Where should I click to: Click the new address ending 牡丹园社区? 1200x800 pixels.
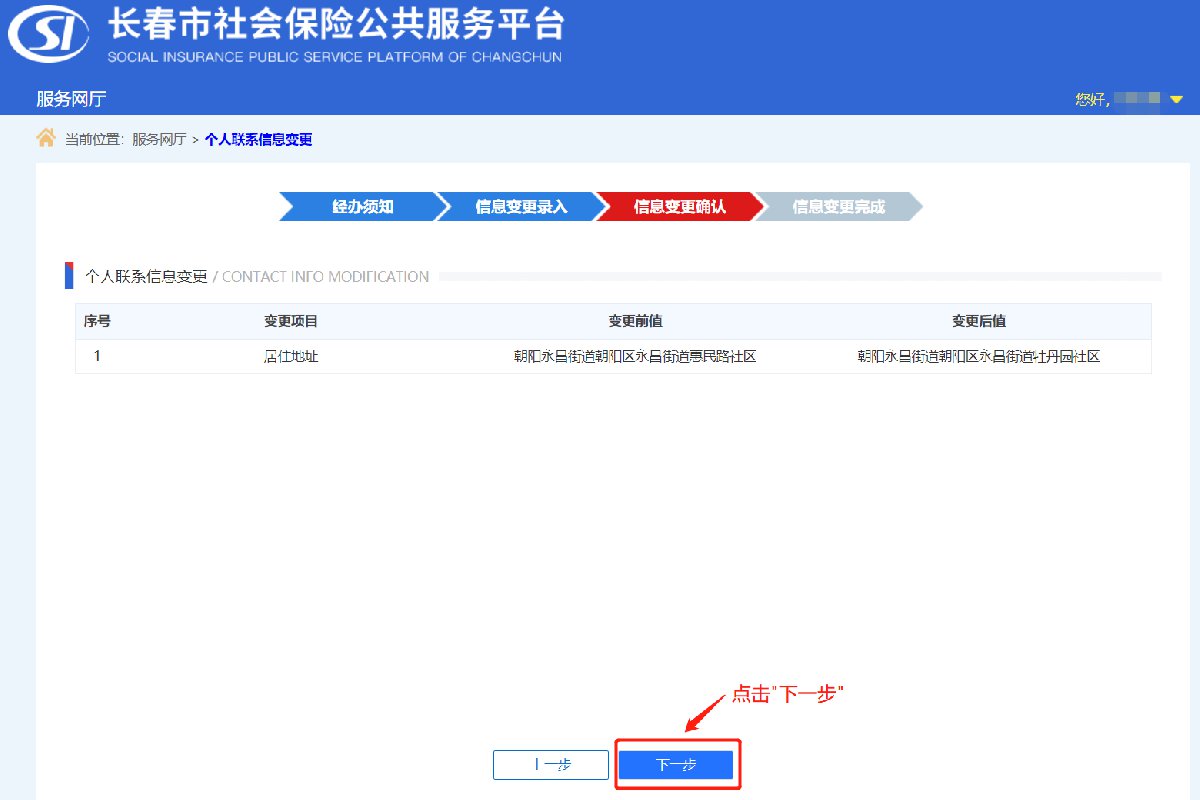[978, 356]
